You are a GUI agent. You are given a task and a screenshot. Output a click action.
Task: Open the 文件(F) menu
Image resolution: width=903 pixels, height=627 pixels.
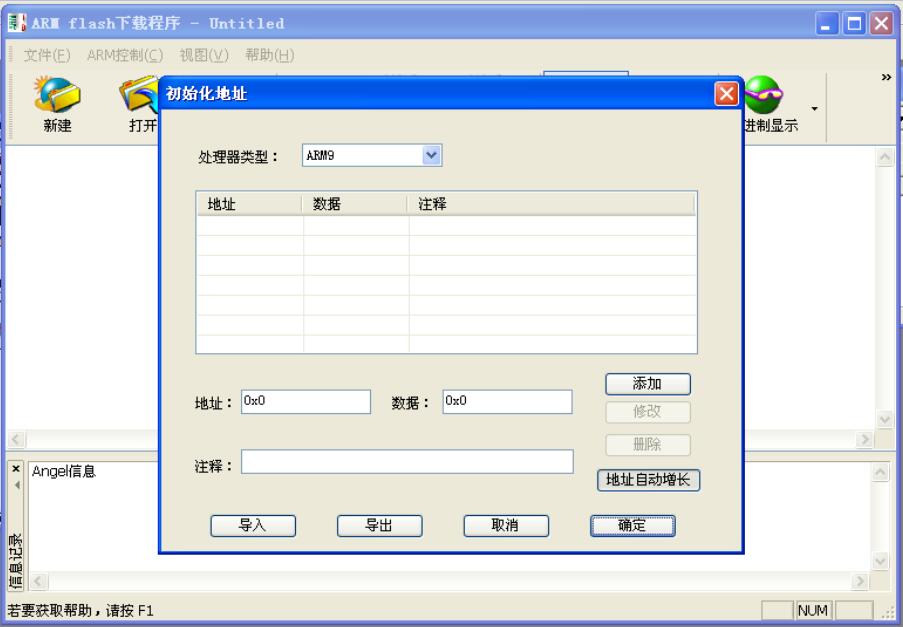point(47,55)
